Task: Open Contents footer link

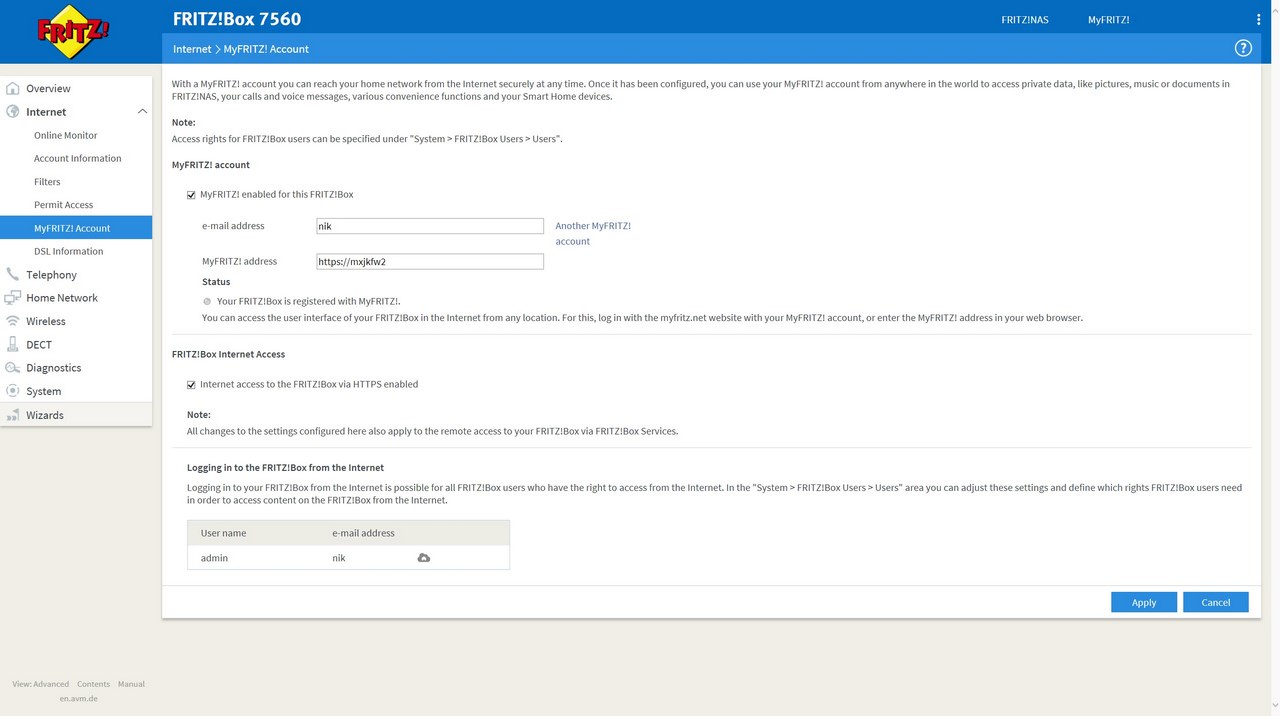Action: (x=94, y=684)
